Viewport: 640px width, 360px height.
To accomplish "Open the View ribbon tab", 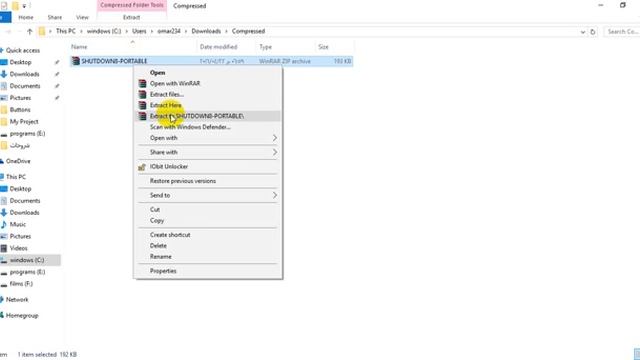I will 82,17.
